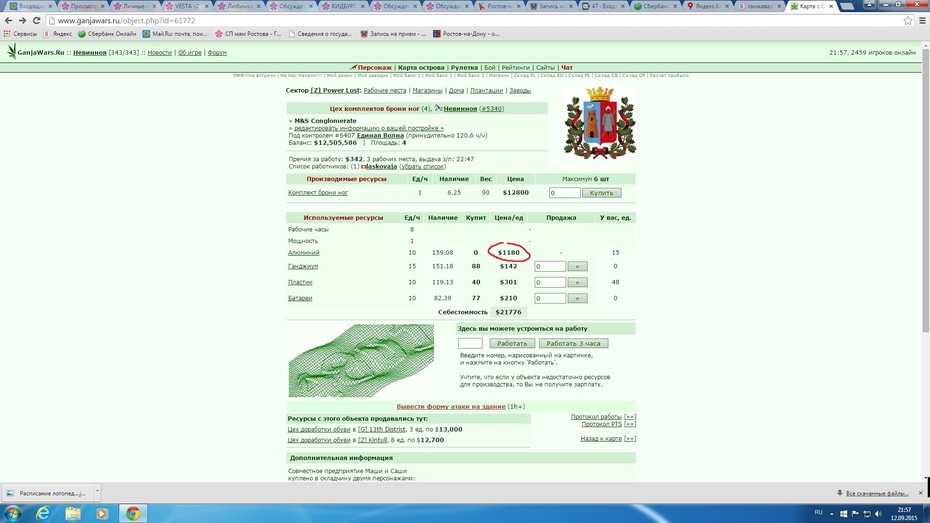930x523 pixels.
Task: Open the media player taskbar icon
Action: [102, 513]
